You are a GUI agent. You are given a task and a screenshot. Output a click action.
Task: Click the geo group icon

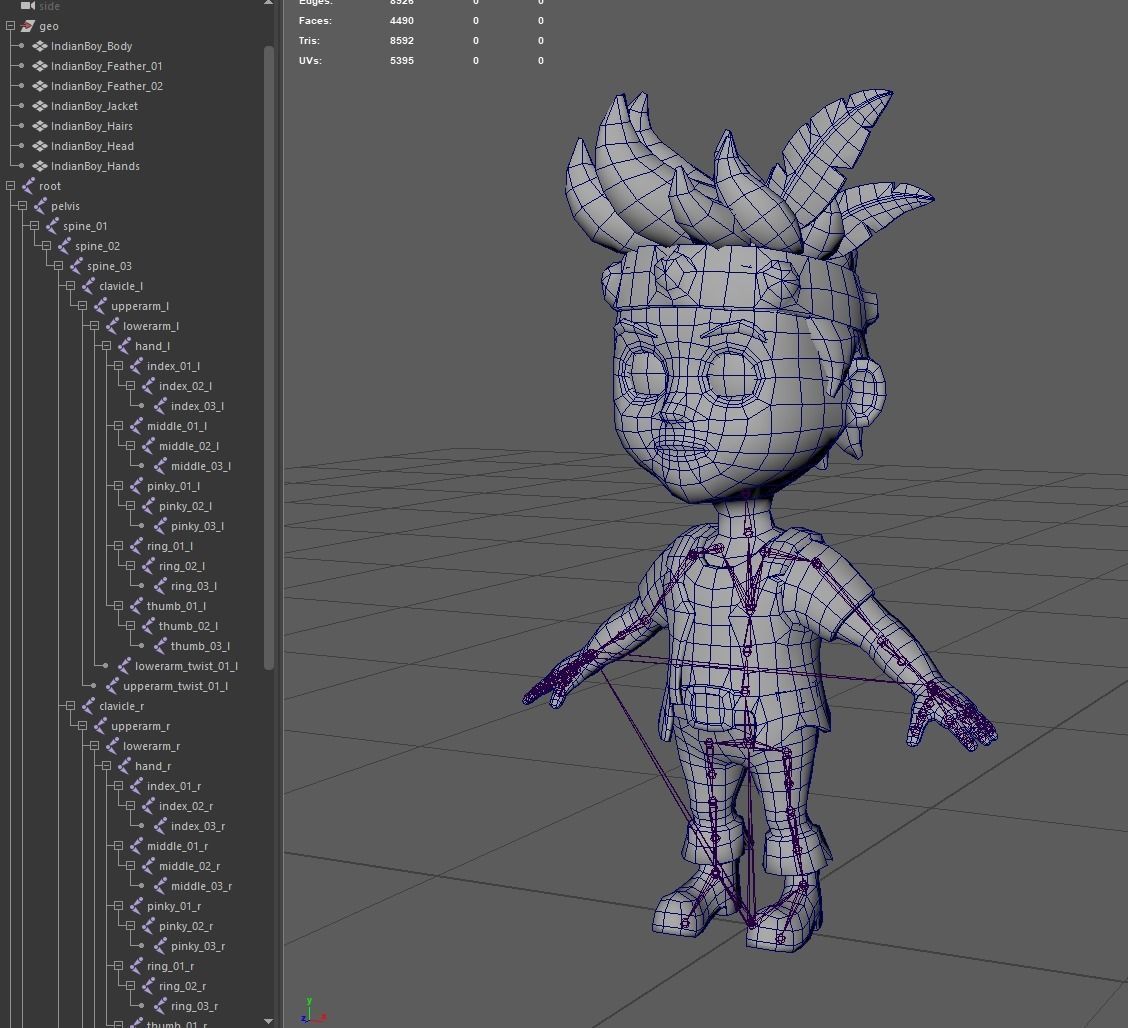coord(28,26)
